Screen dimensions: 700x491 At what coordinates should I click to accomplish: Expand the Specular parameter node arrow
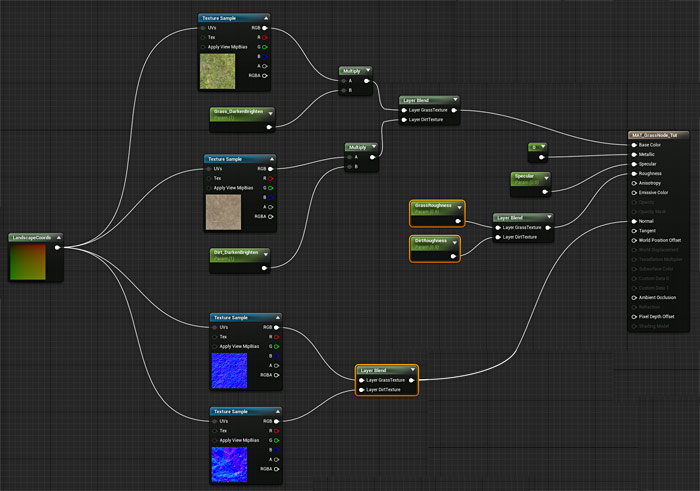click(x=545, y=176)
